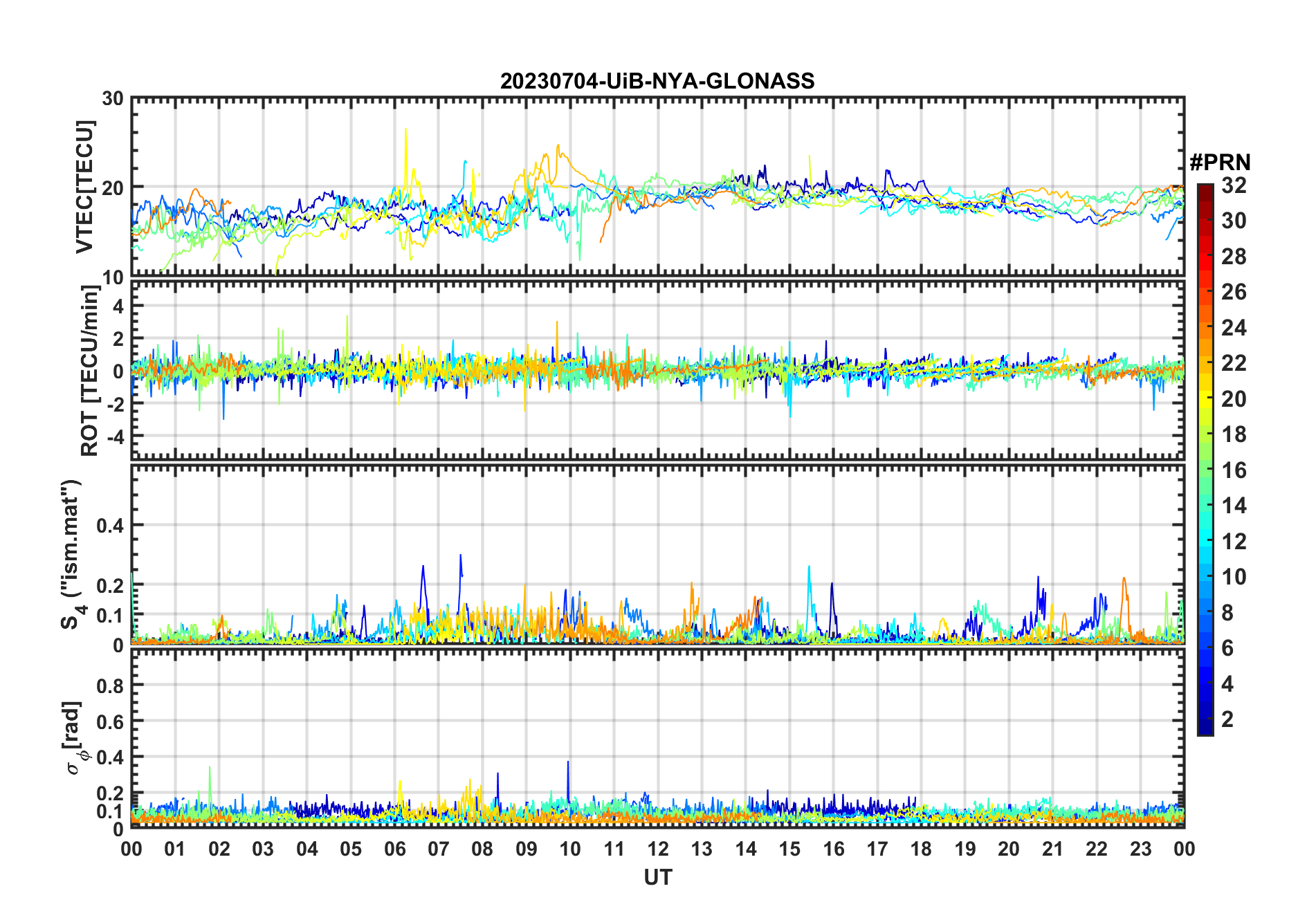The image size is (1316, 920).
Task: Select colorbar tick label 24
Action: coord(1234,327)
